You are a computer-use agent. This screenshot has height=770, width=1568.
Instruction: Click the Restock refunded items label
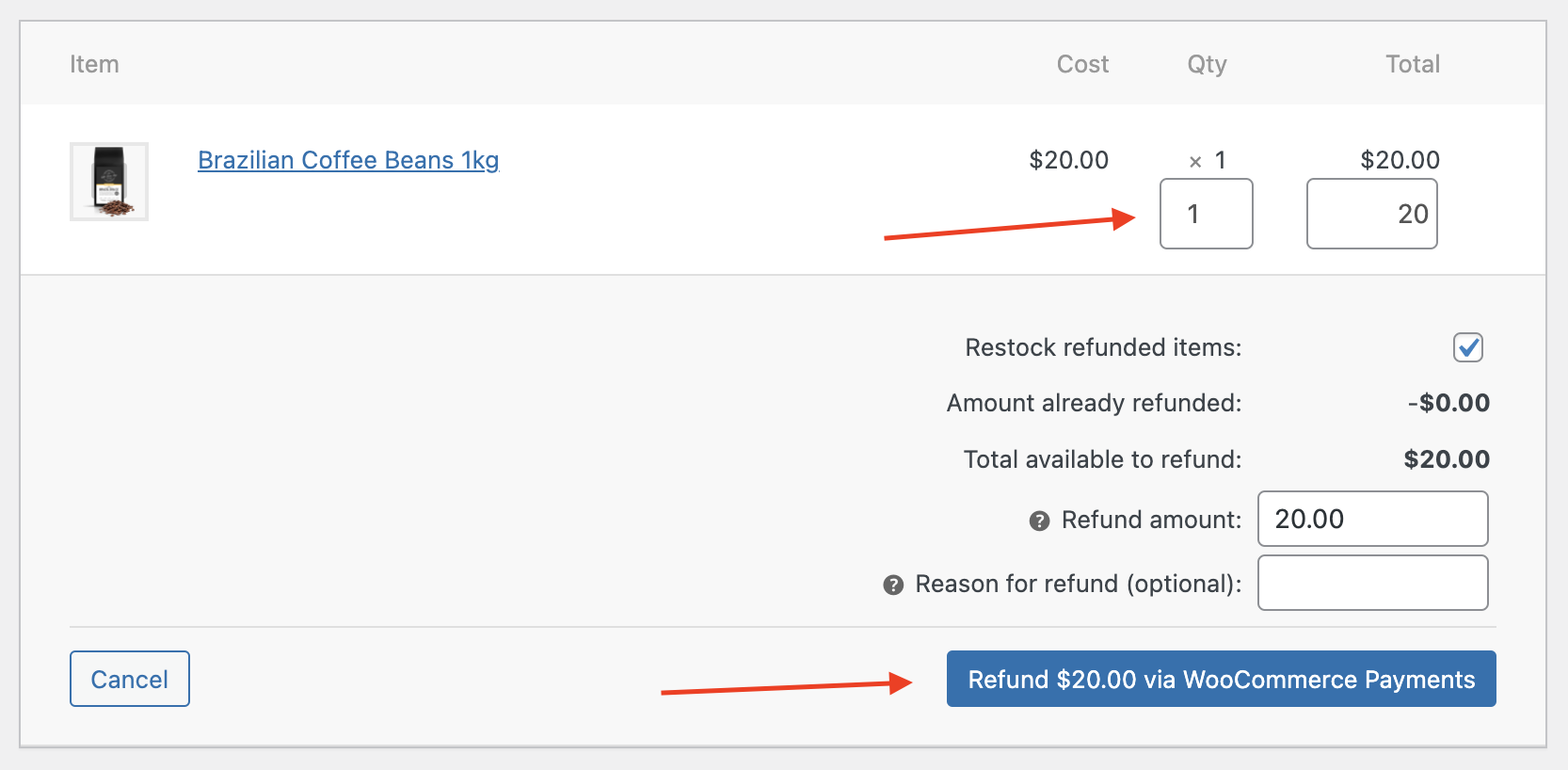pyautogui.click(x=1103, y=347)
